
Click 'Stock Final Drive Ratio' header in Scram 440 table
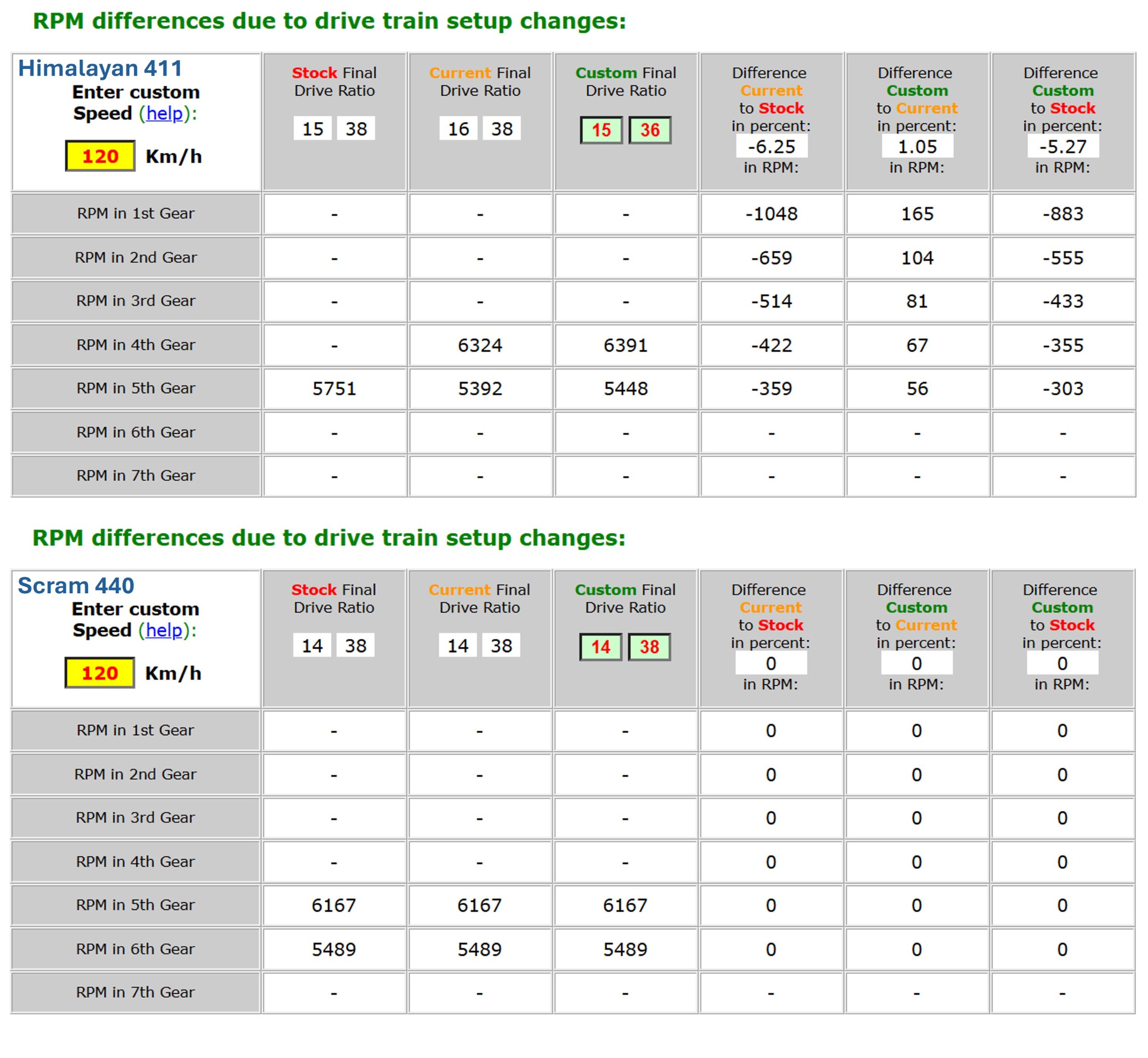[334, 599]
